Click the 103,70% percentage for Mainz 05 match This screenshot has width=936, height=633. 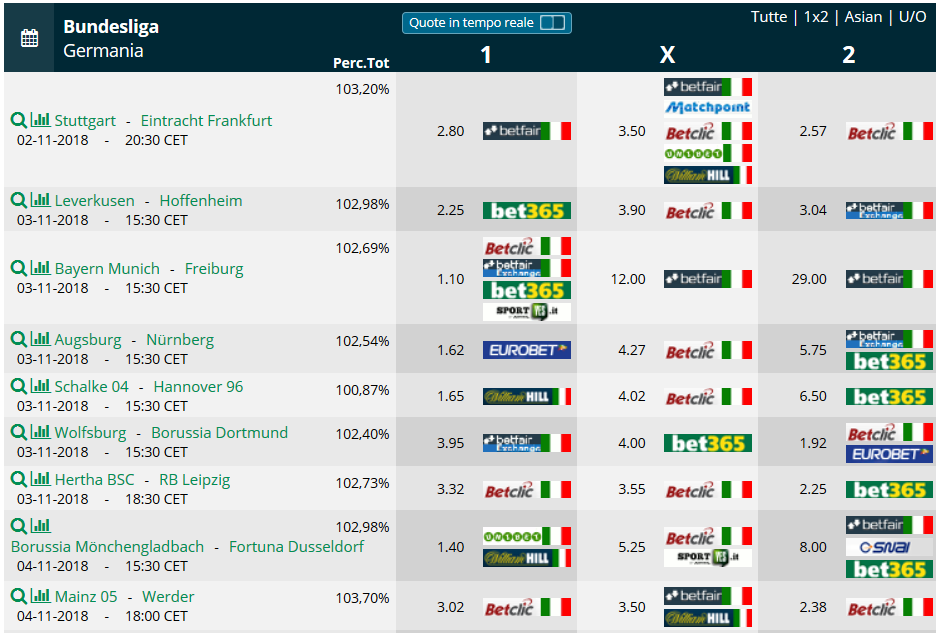pyautogui.click(x=362, y=598)
